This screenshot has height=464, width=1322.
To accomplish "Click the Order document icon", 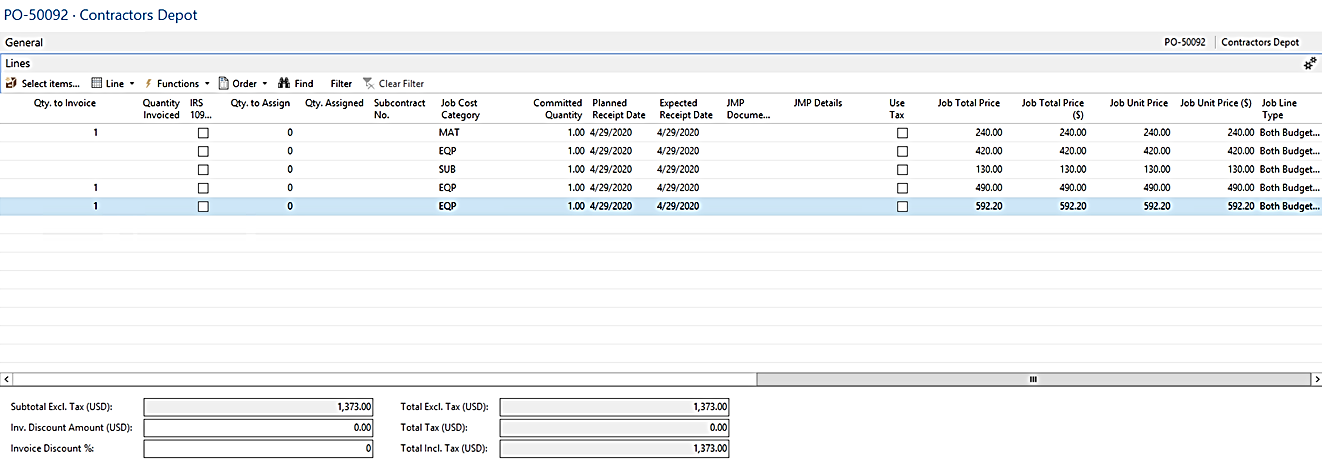I will tap(224, 84).
